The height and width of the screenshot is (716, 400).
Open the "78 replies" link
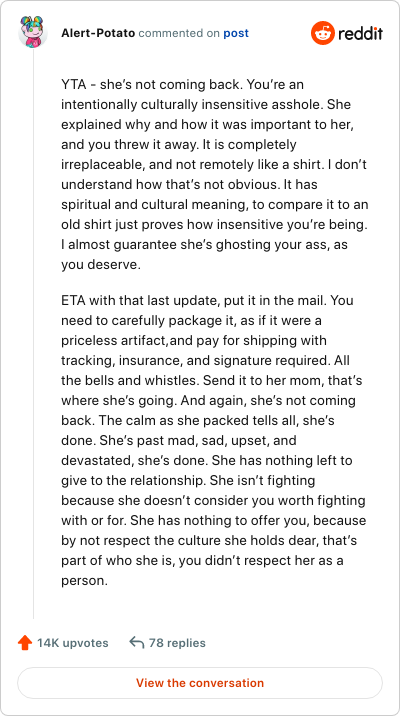177,643
